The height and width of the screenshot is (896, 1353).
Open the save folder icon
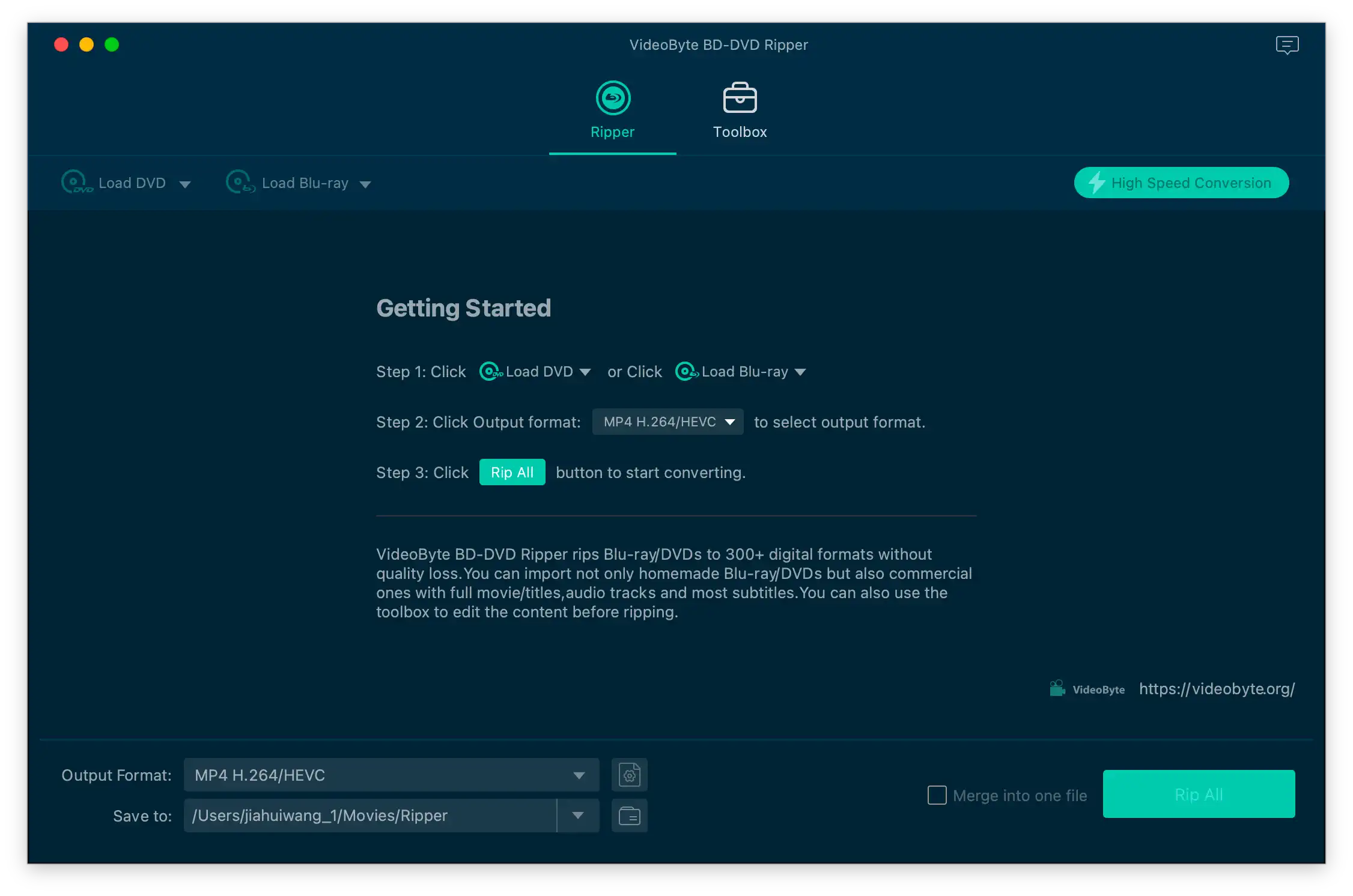pyautogui.click(x=629, y=816)
